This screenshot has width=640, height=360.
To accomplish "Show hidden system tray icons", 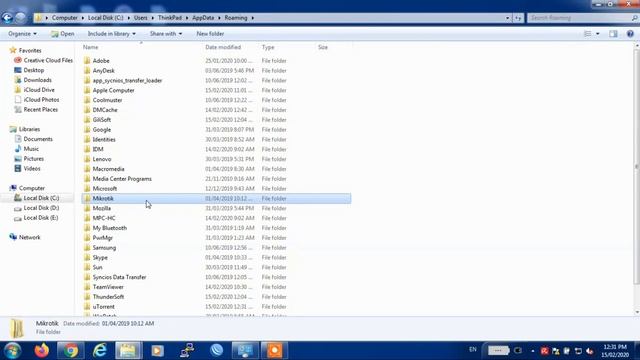I will pyautogui.click(x=533, y=351).
